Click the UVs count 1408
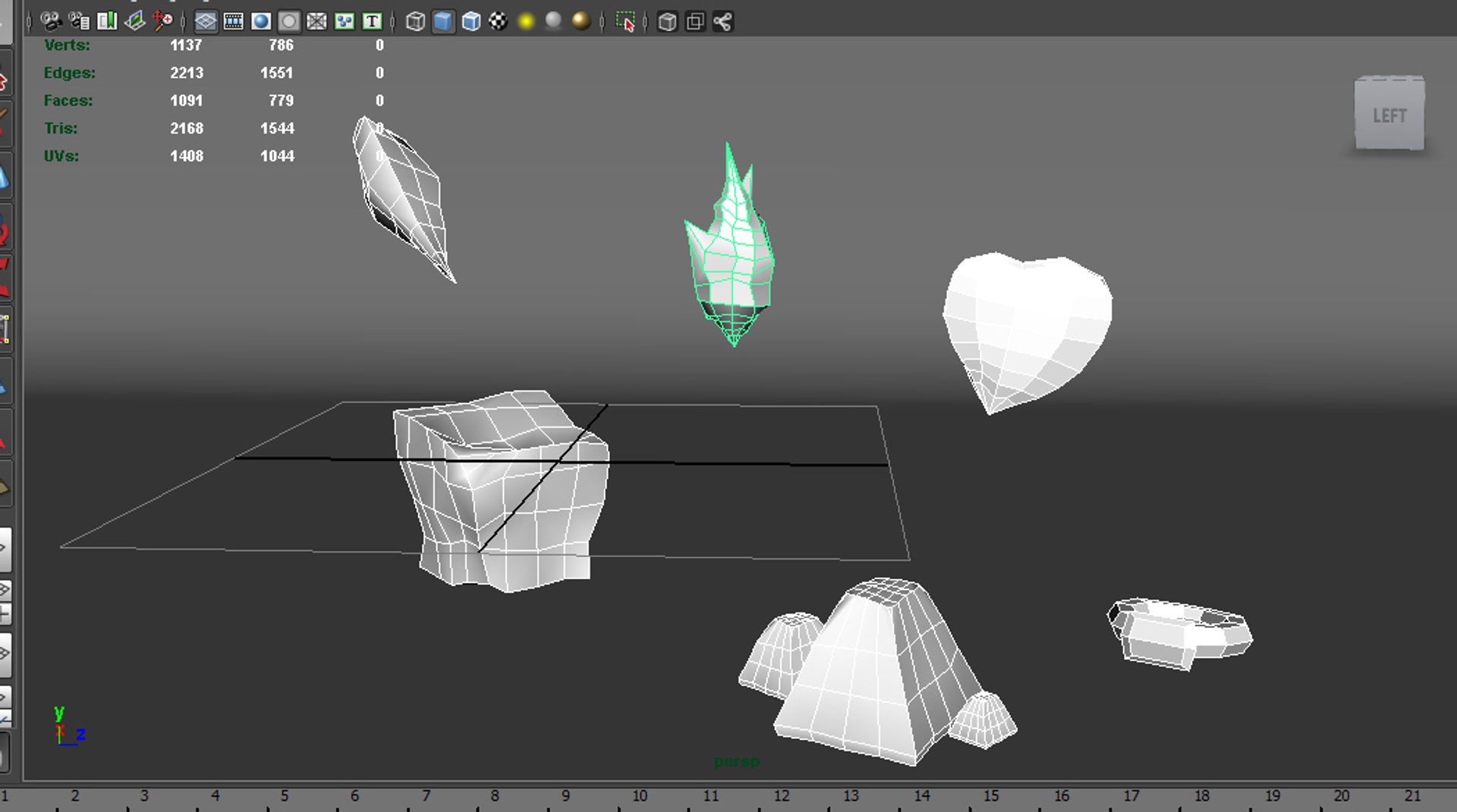The height and width of the screenshot is (812, 1457). (187, 156)
